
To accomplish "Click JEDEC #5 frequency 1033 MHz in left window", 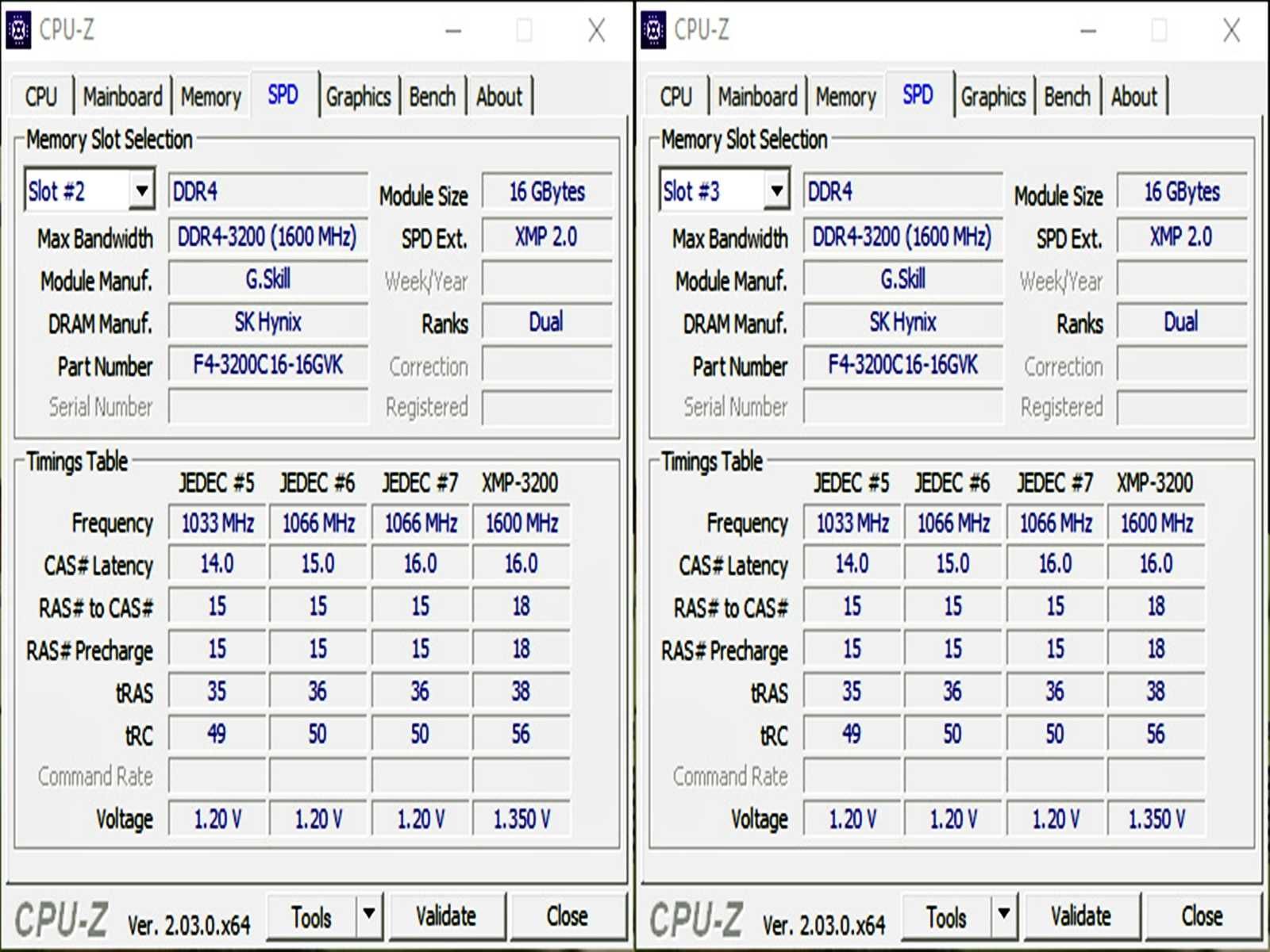I will [217, 523].
